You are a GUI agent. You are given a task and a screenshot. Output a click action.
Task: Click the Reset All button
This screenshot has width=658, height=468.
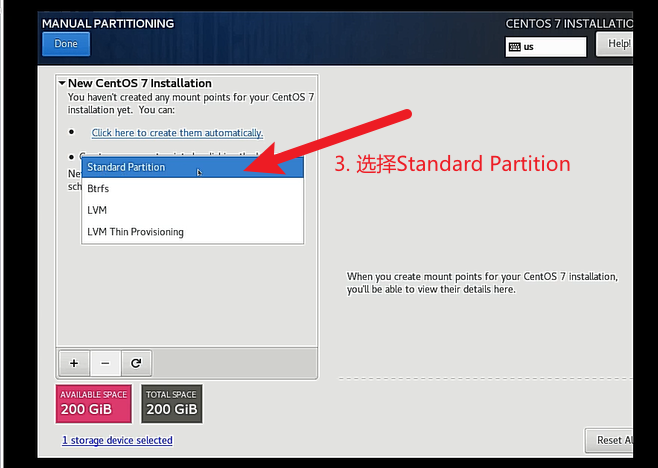[x=609, y=440]
